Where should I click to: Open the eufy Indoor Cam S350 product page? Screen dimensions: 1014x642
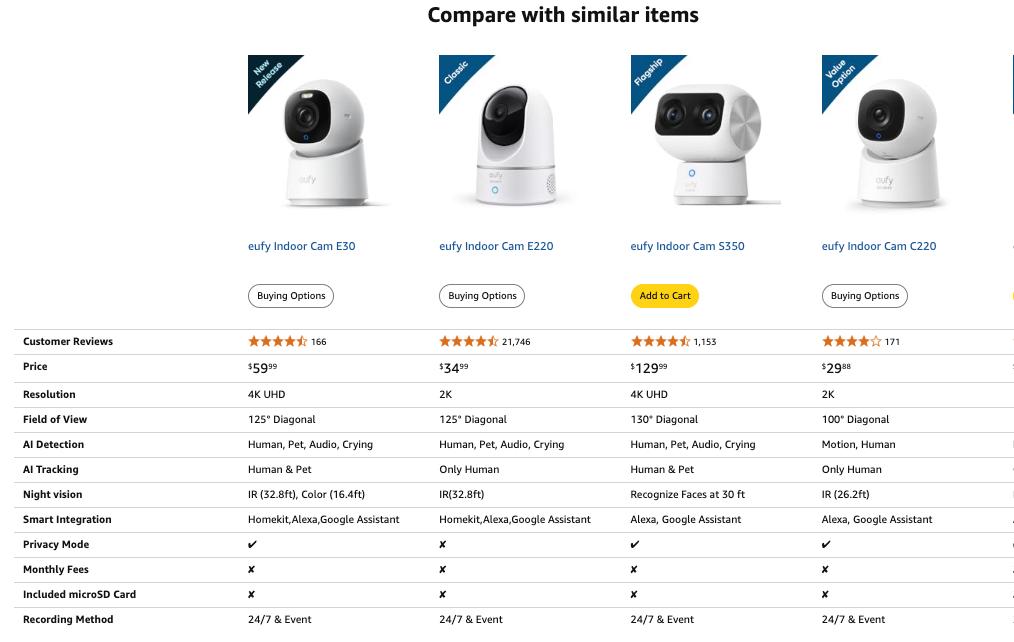tap(687, 246)
